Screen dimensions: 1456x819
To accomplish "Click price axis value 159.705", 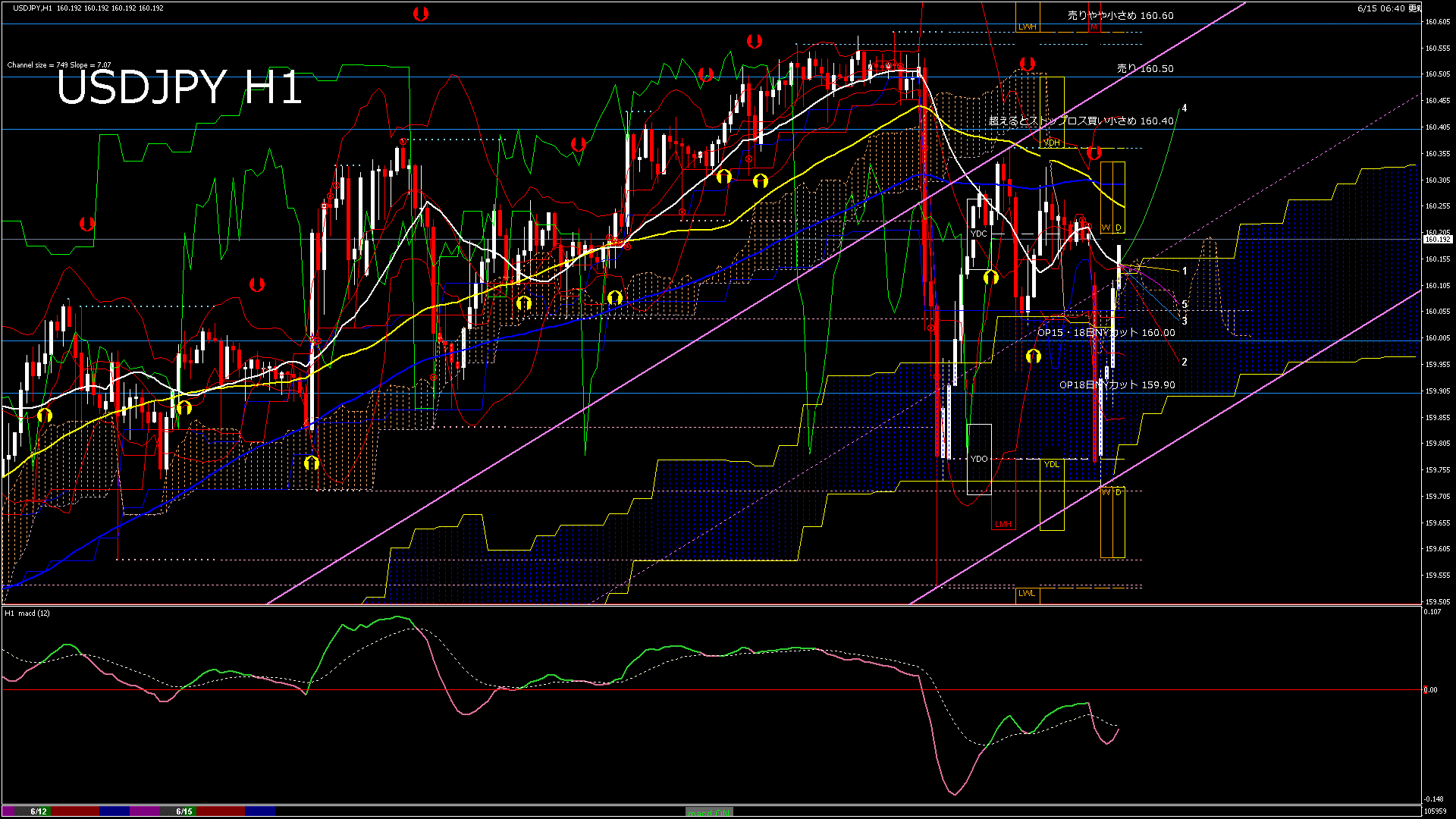I will click(1438, 497).
